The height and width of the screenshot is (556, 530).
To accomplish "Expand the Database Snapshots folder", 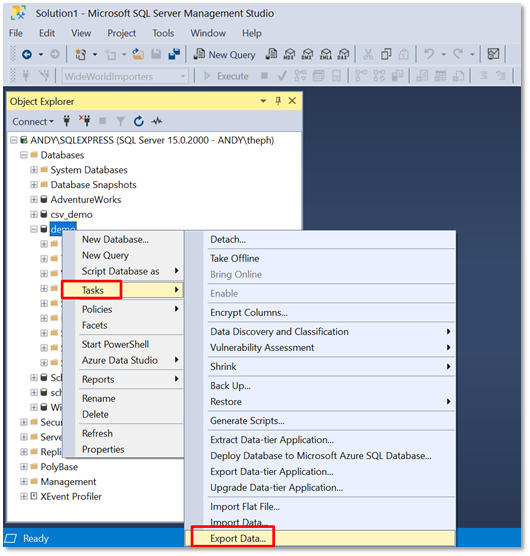I will tap(34, 185).
